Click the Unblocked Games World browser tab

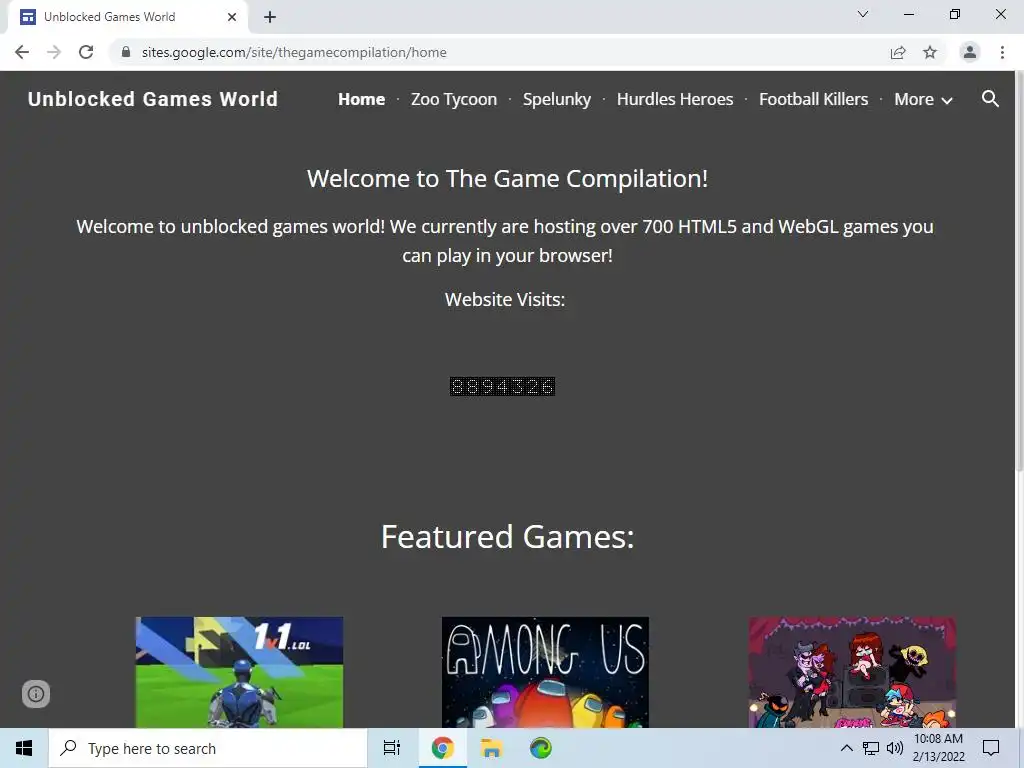[x=127, y=17]
